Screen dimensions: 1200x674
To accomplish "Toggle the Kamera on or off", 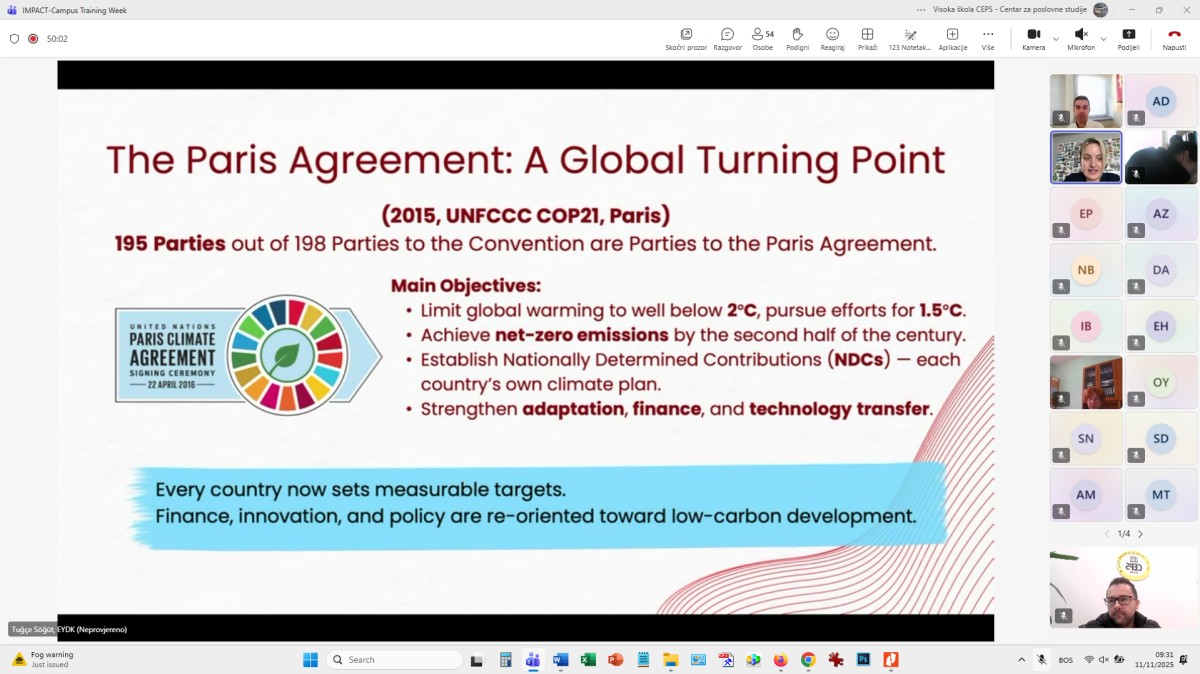I will click(1033, 38).
